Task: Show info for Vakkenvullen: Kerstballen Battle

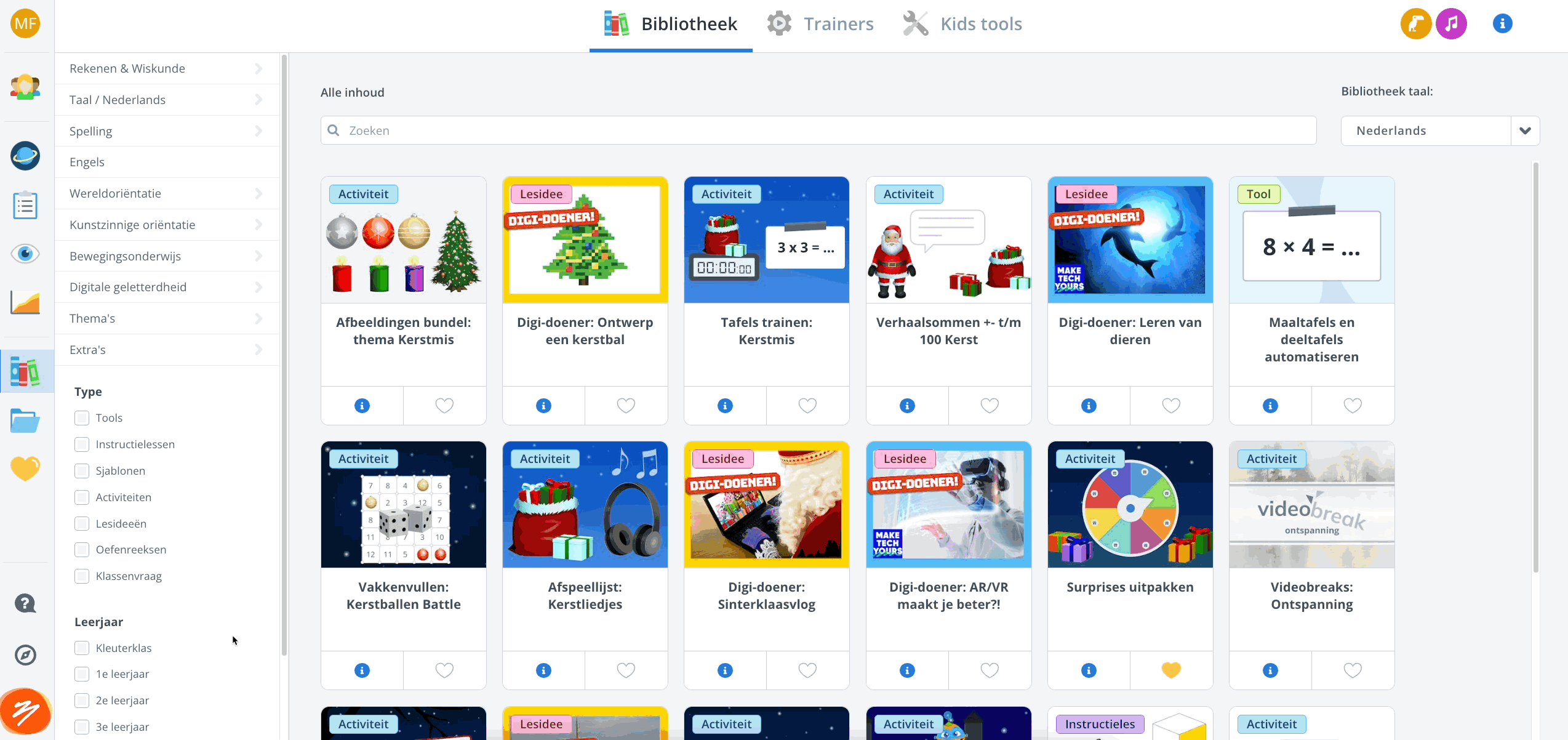Action: [362, 670]
